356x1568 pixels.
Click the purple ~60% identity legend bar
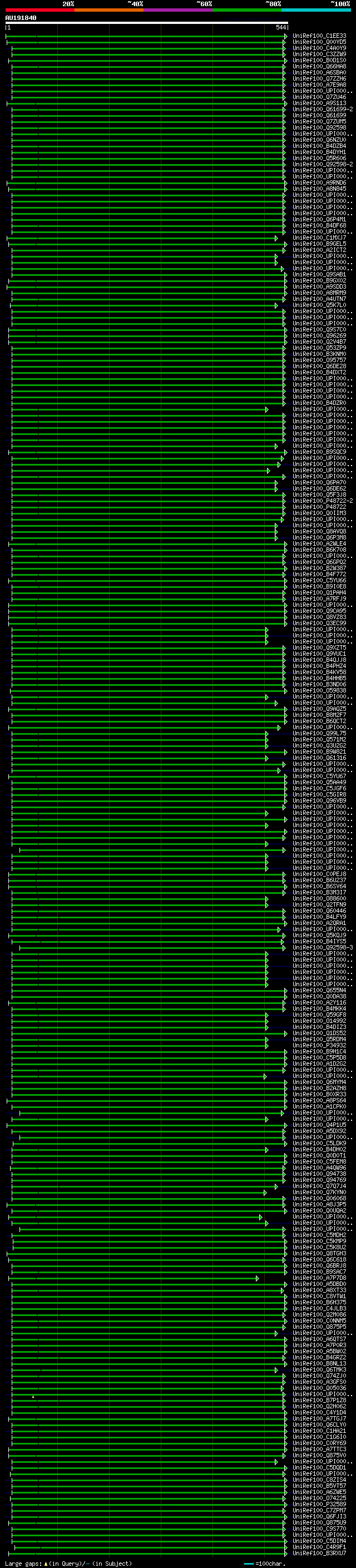pos(177,10)
